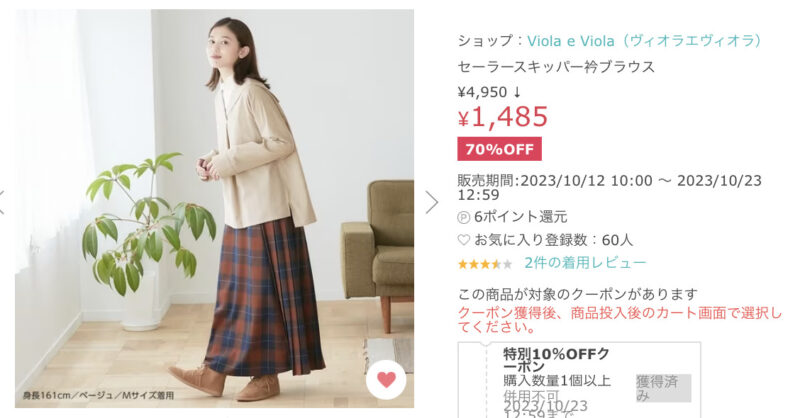800x418 pixels.
Task: Click the 販売期間 sale period text
Action: click(610, 187)
